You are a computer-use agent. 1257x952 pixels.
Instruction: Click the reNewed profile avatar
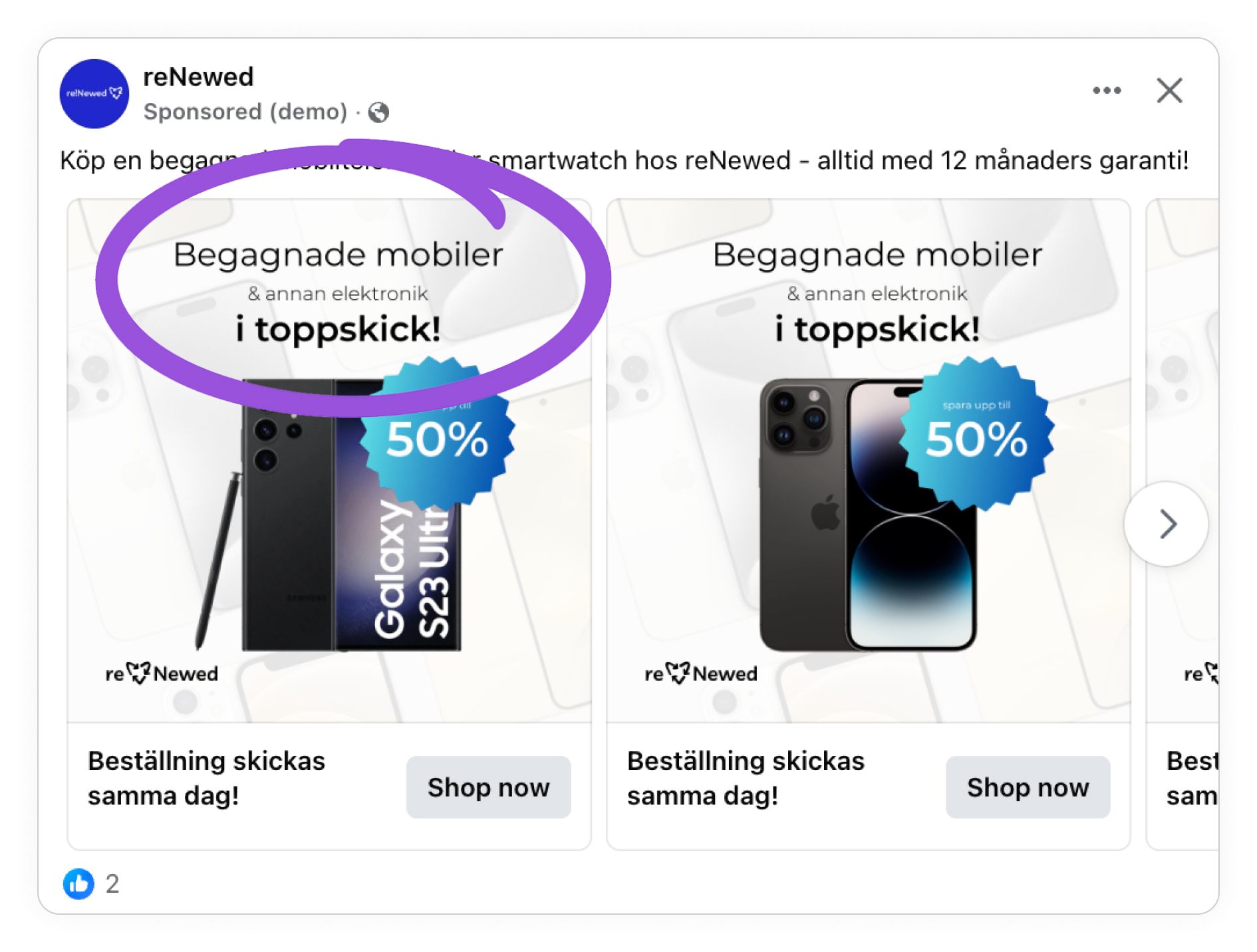coord(94,94)
